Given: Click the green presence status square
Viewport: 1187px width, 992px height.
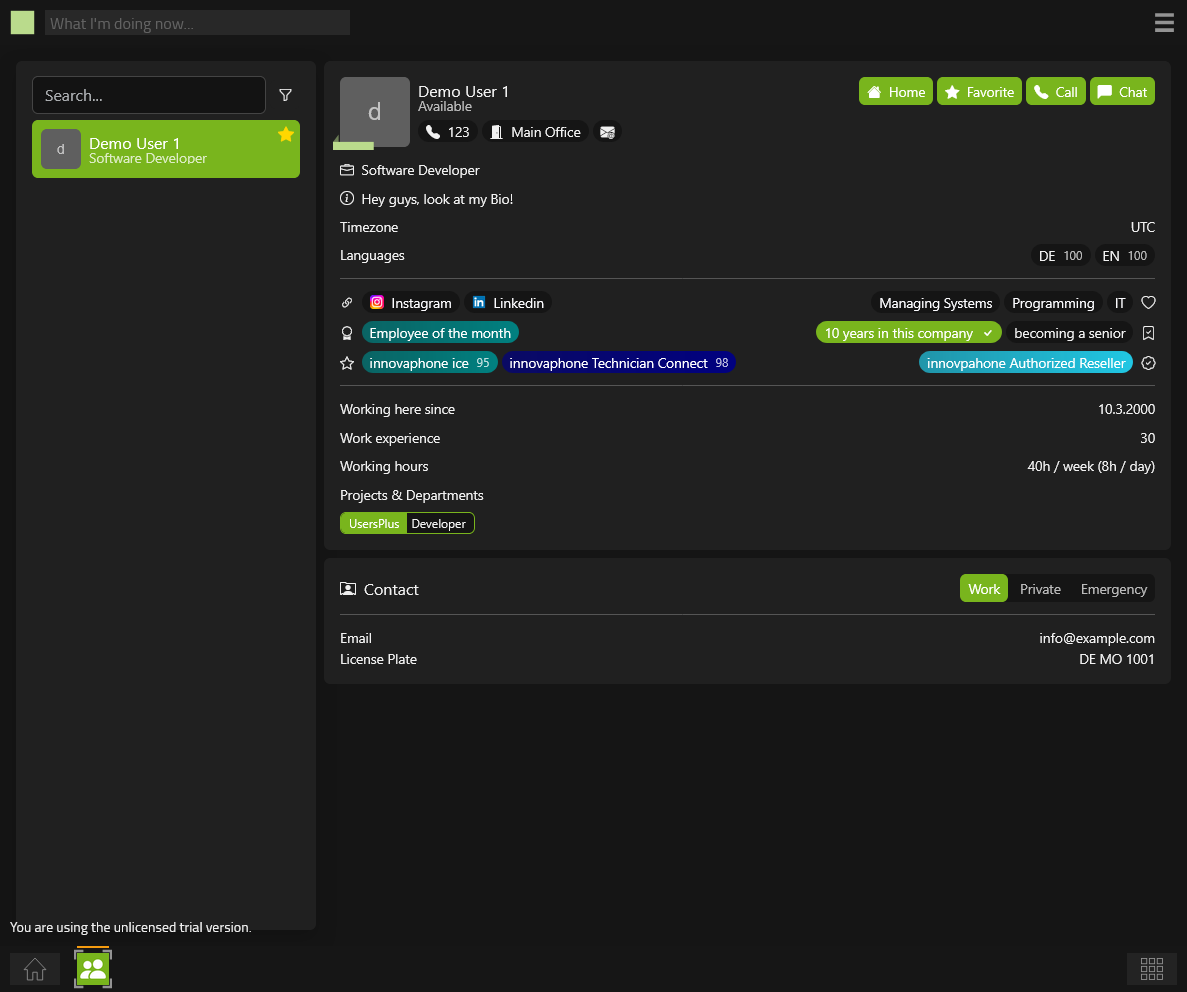Looking at the screenshot, I should coord(22,23).
